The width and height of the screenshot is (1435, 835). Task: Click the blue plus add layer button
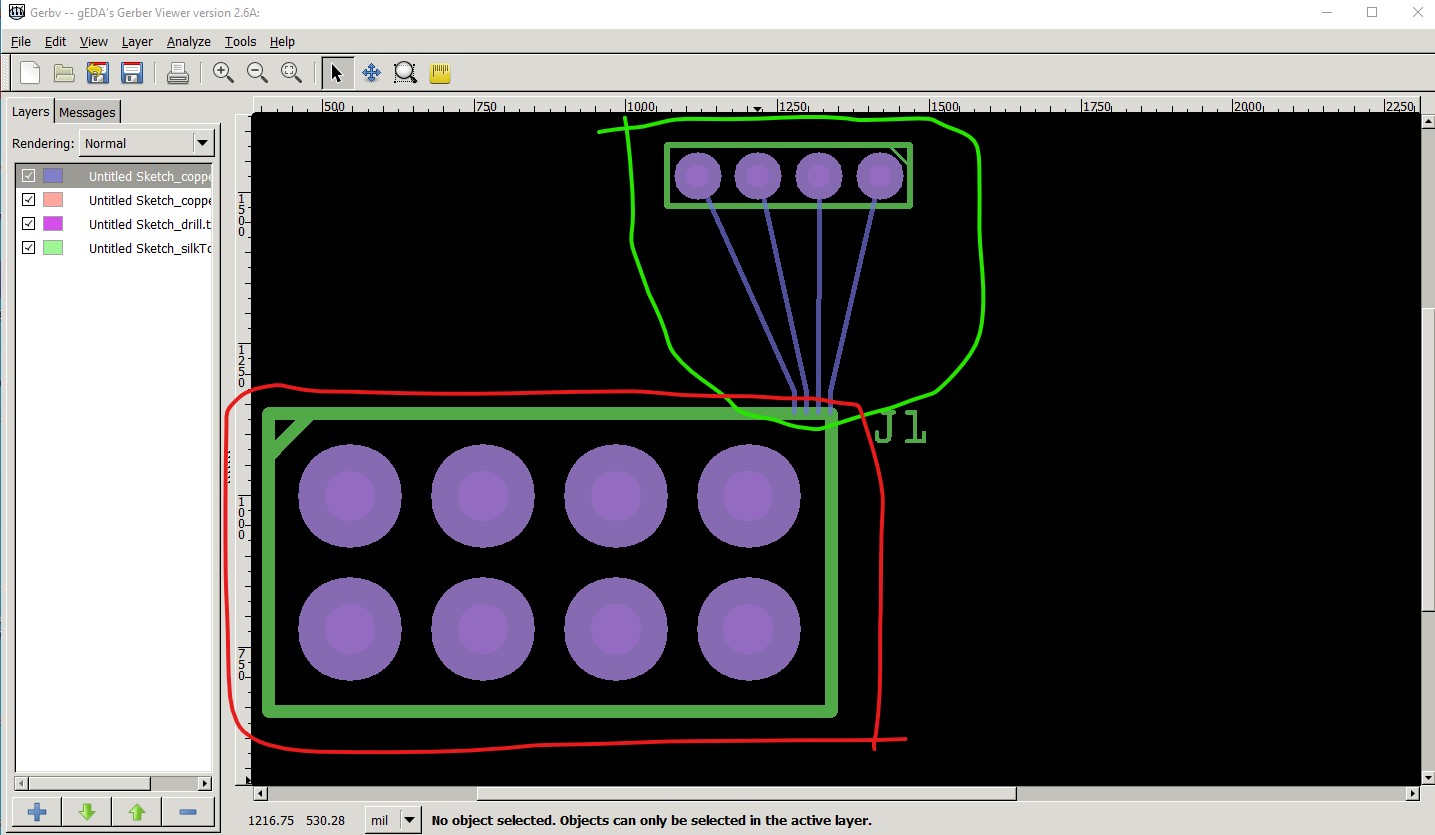coord(37,812)
